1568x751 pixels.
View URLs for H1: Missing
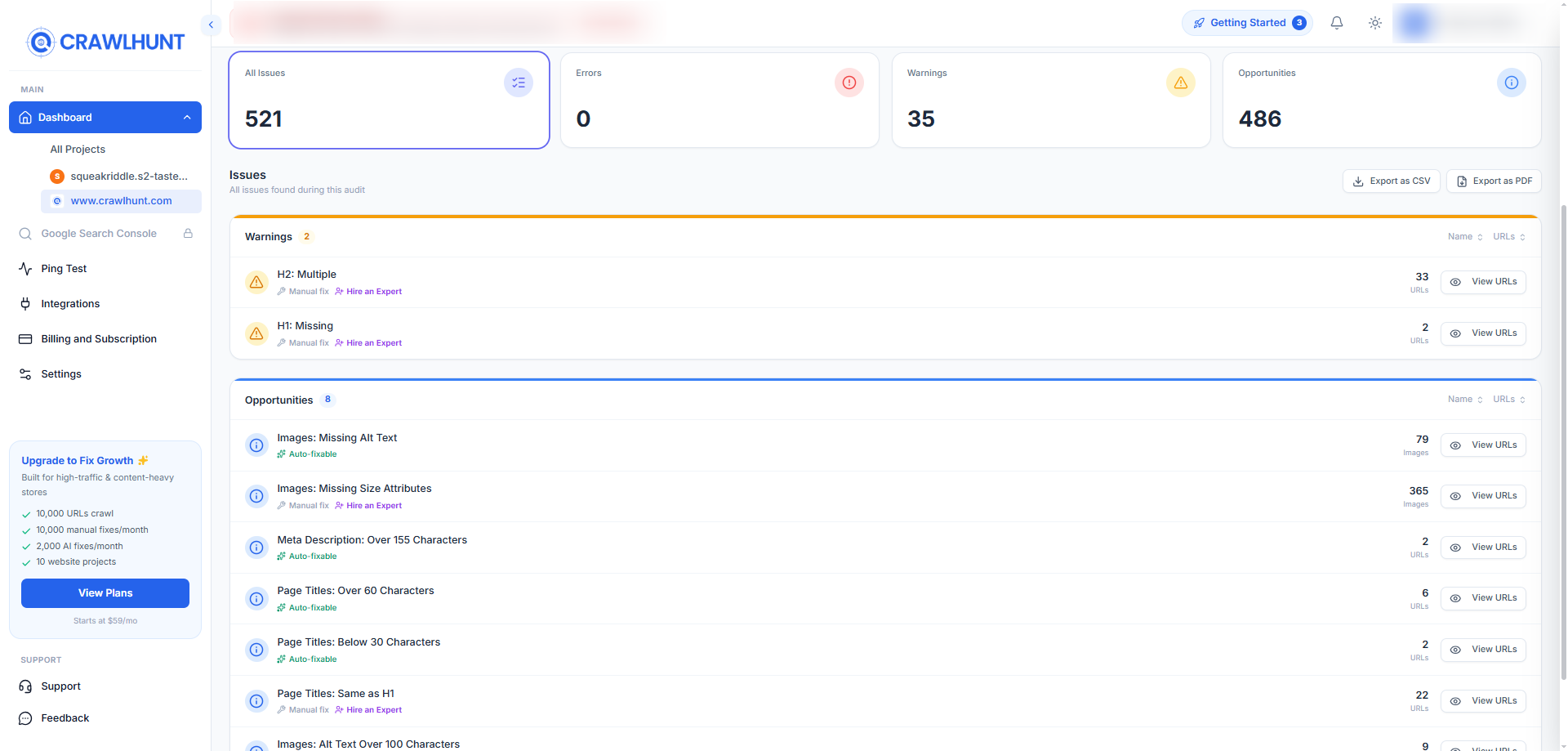(x=1483, y=333)
